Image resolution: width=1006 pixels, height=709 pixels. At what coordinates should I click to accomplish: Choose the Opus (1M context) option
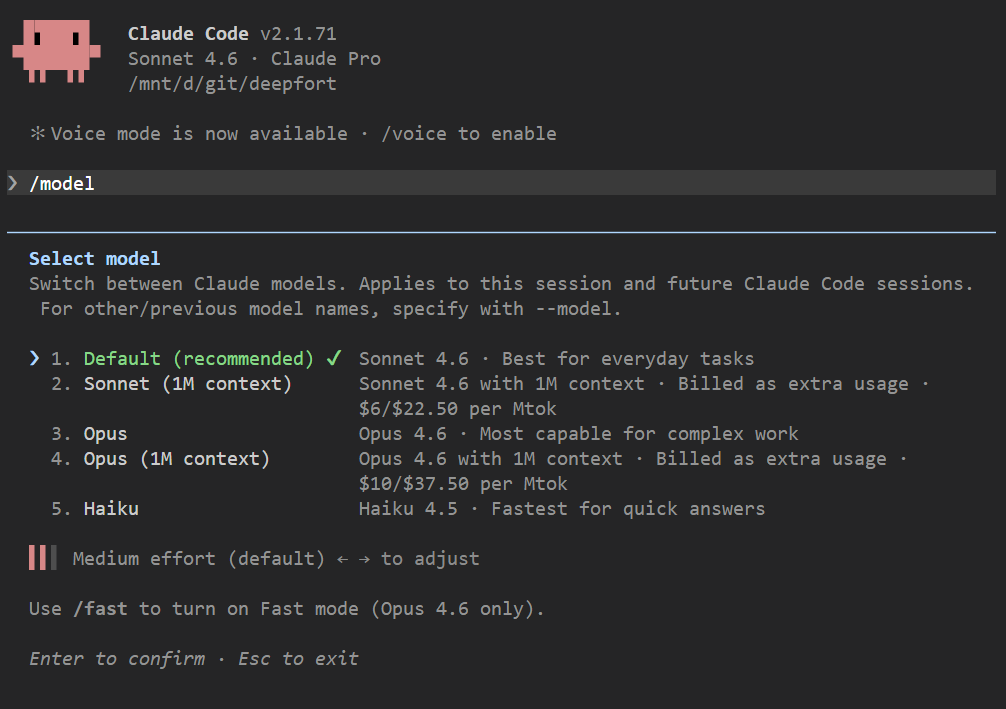pyautogui.click(x=176, y=459)
